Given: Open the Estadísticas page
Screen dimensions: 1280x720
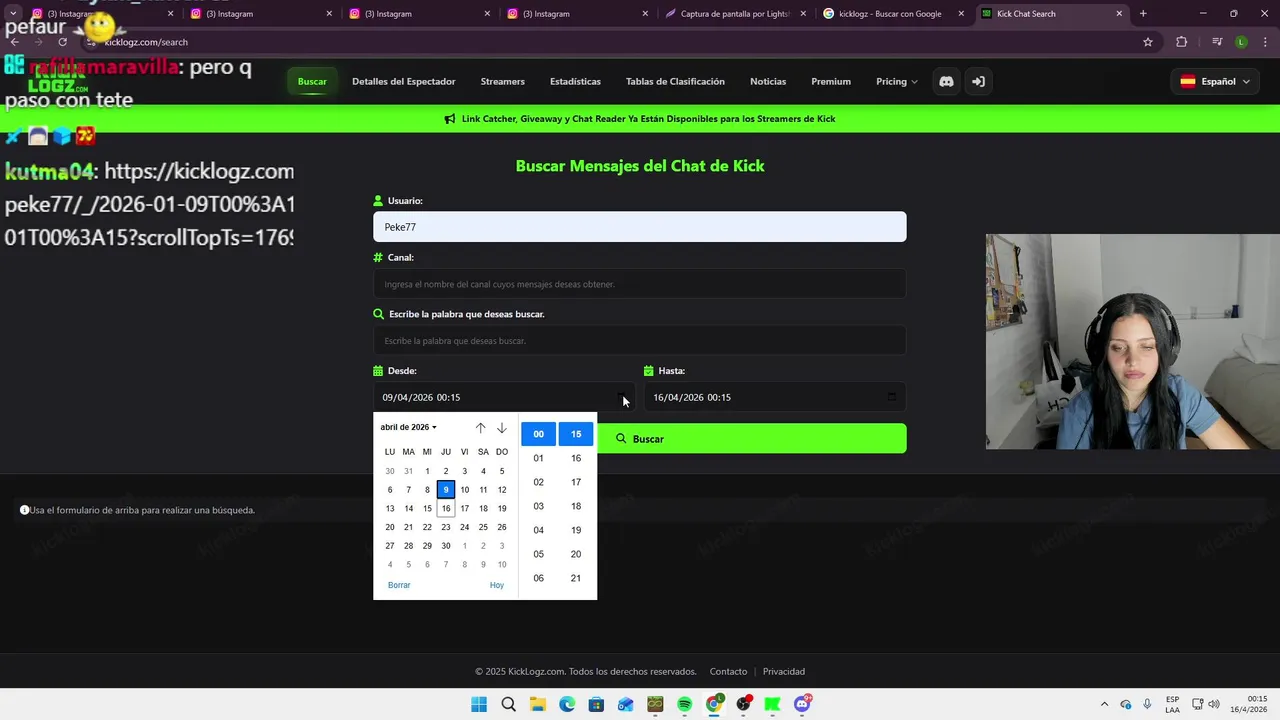Looking at the screenshot, I should pyautogui.click(x=575, y=81).
